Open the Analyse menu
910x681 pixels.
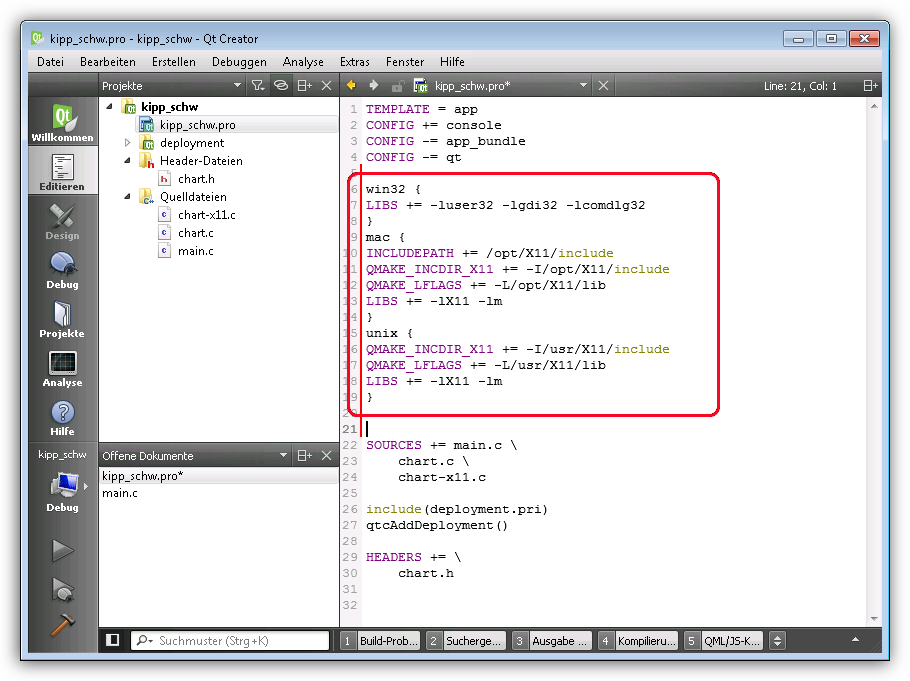303,62
